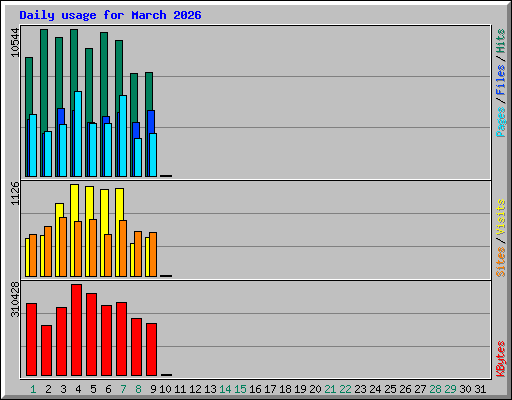
Task: Click the Visits legend label
Action: click(x=500, y=218)
